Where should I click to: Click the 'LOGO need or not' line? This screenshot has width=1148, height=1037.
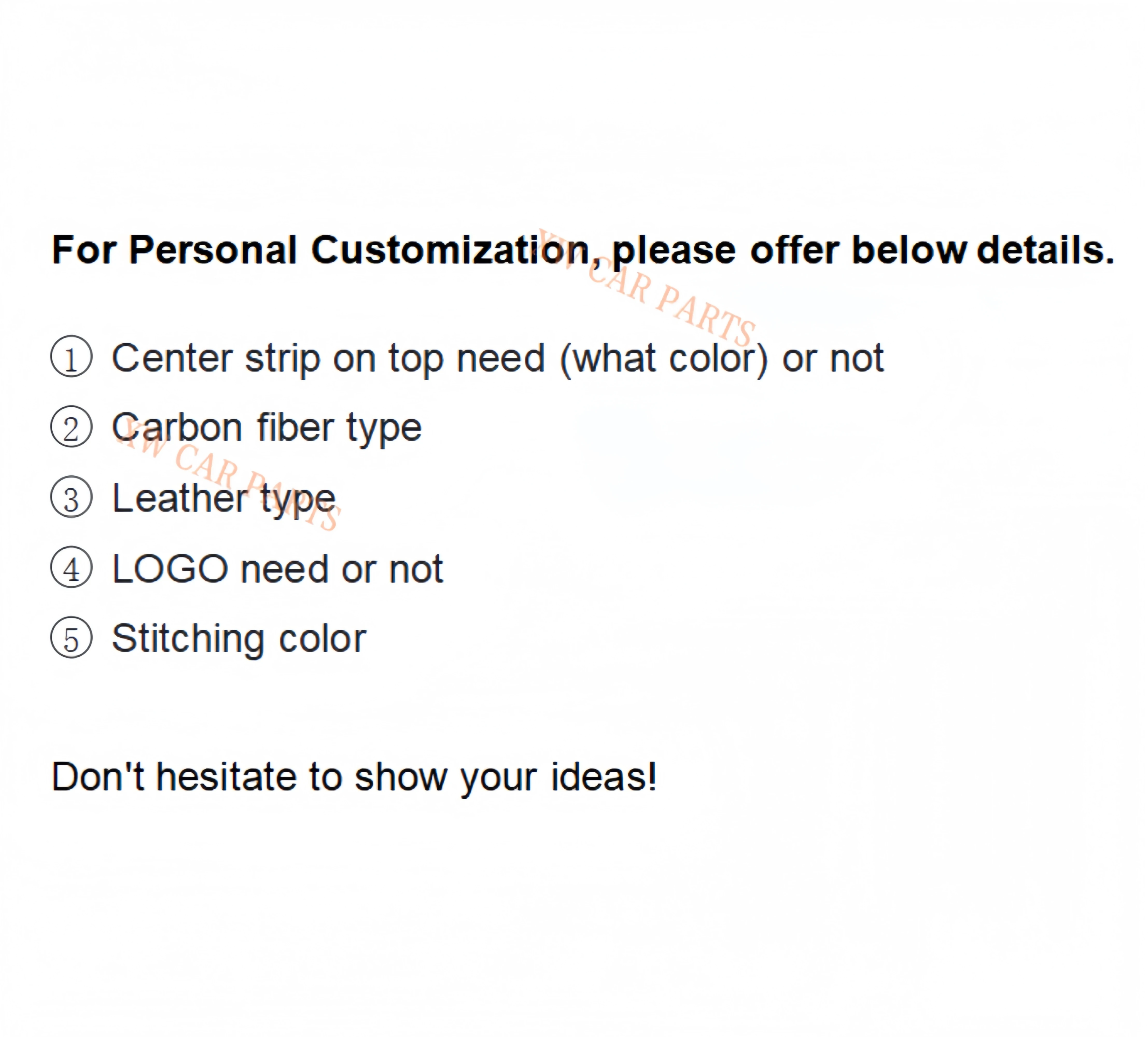coord(277,569)
